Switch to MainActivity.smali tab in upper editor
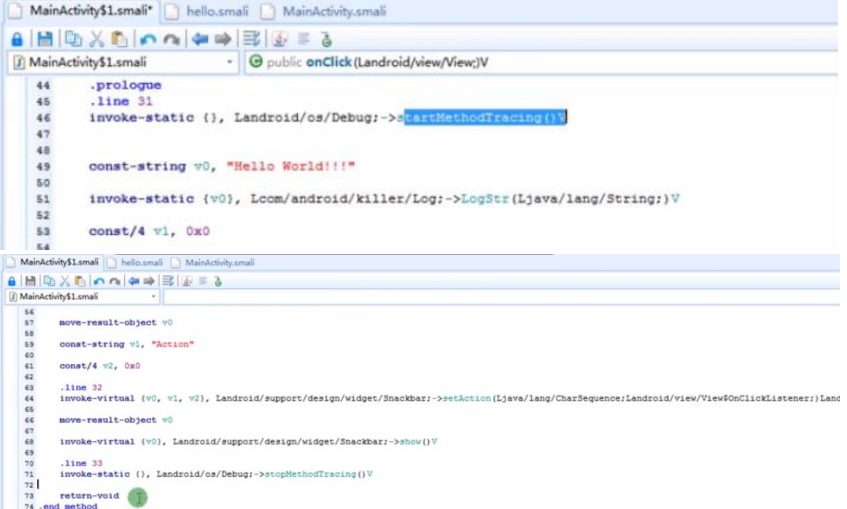 click(325, 11)
